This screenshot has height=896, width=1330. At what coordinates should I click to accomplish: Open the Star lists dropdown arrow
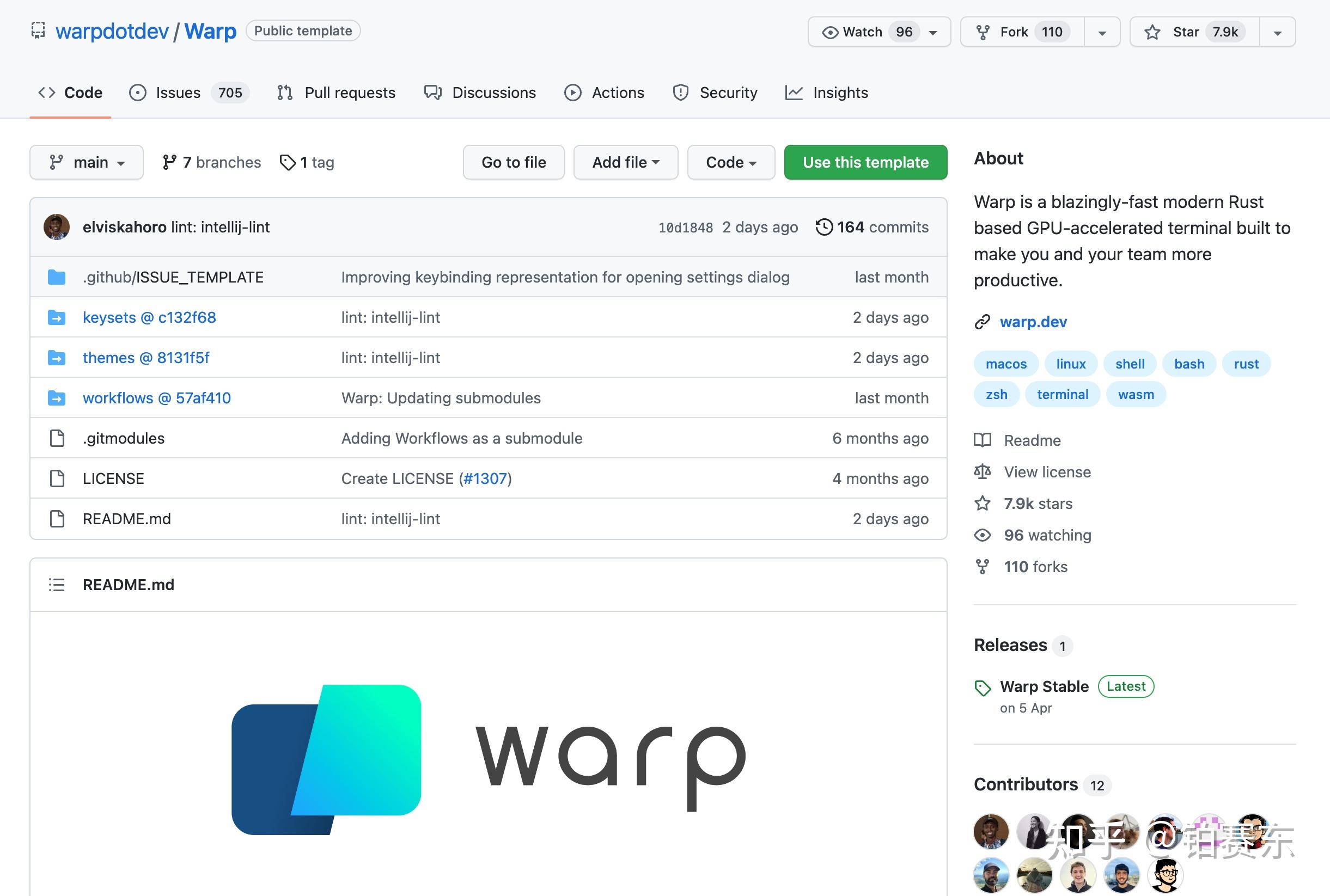point(1277,33)
